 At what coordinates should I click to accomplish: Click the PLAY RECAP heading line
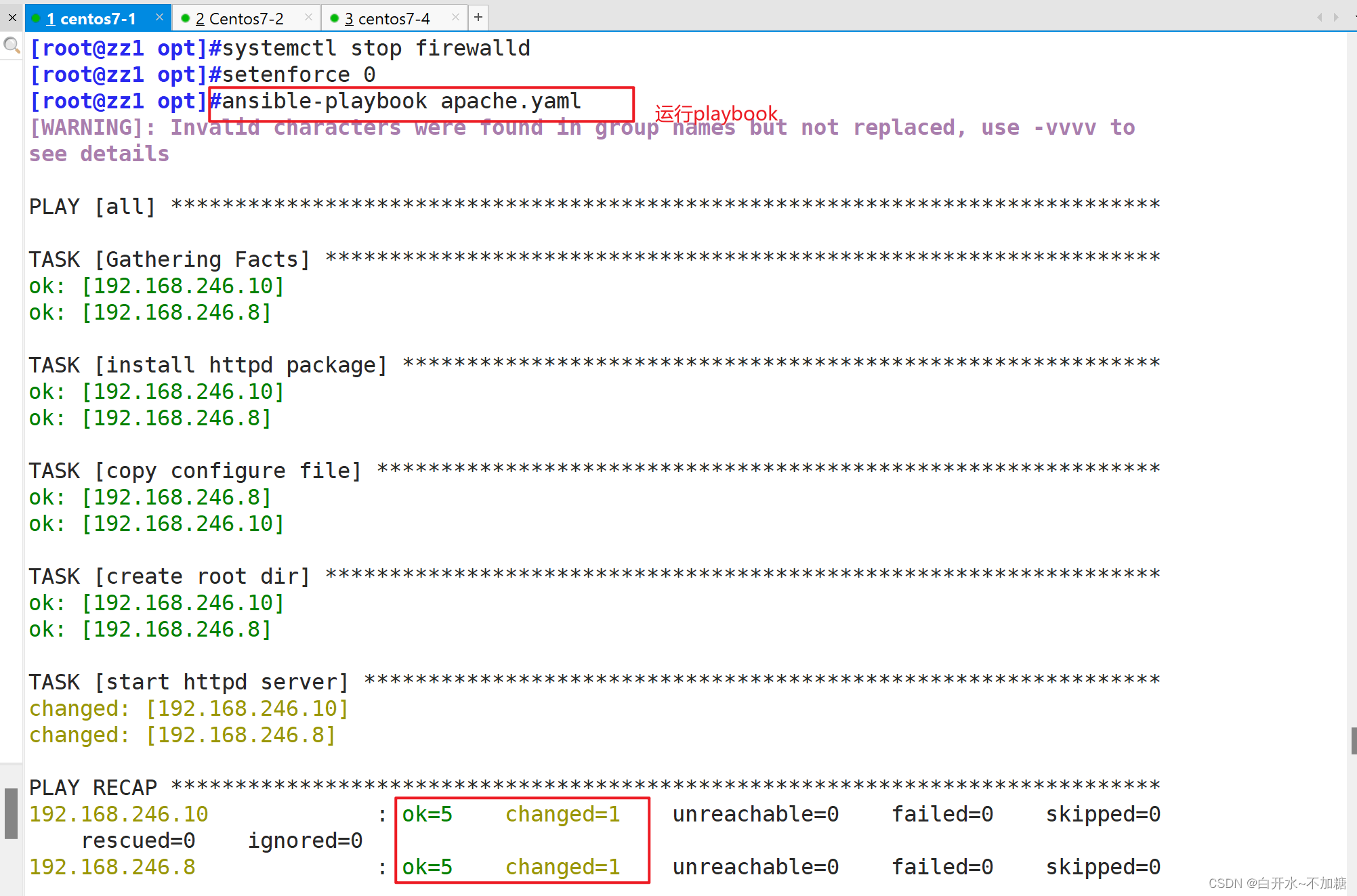tap(93, 788)
